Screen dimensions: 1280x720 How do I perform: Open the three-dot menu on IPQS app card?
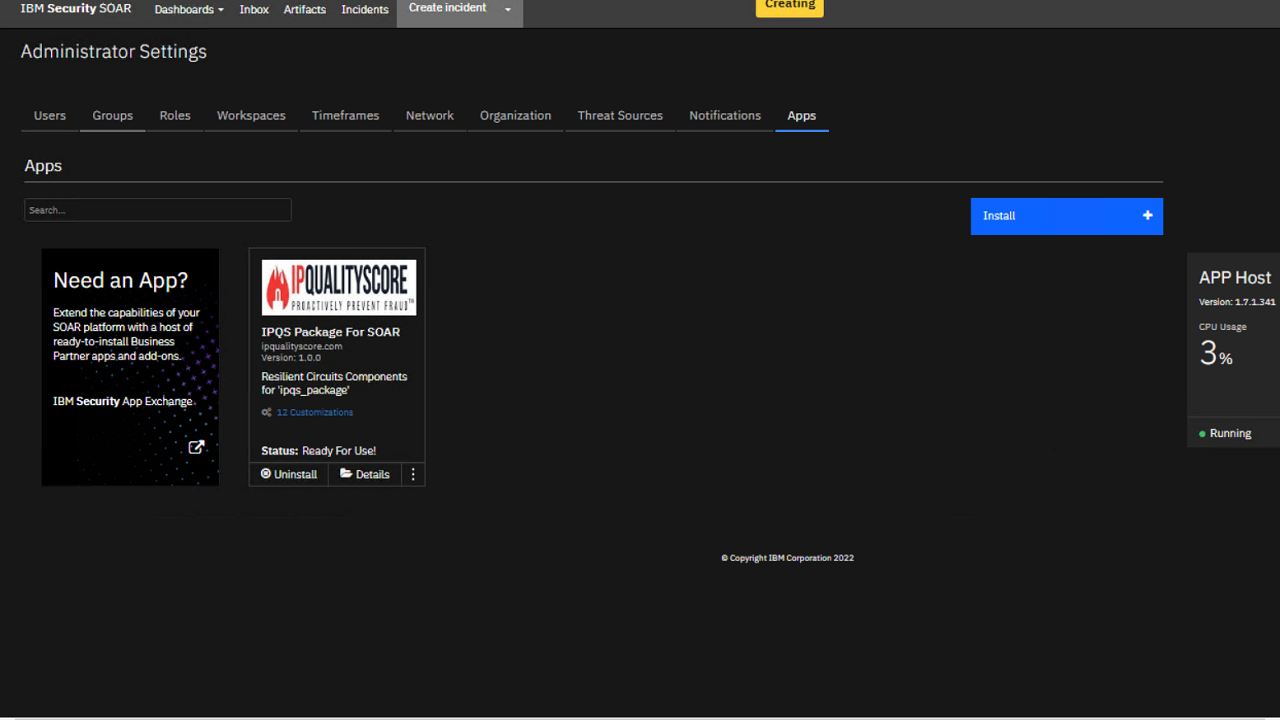point(413,474)
